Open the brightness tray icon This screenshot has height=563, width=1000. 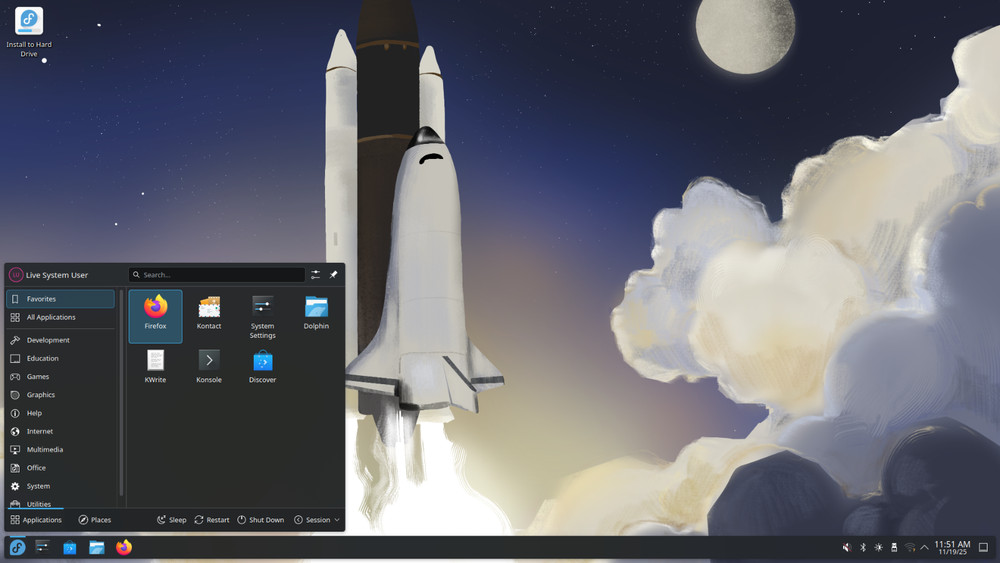(x=878, y=547)
